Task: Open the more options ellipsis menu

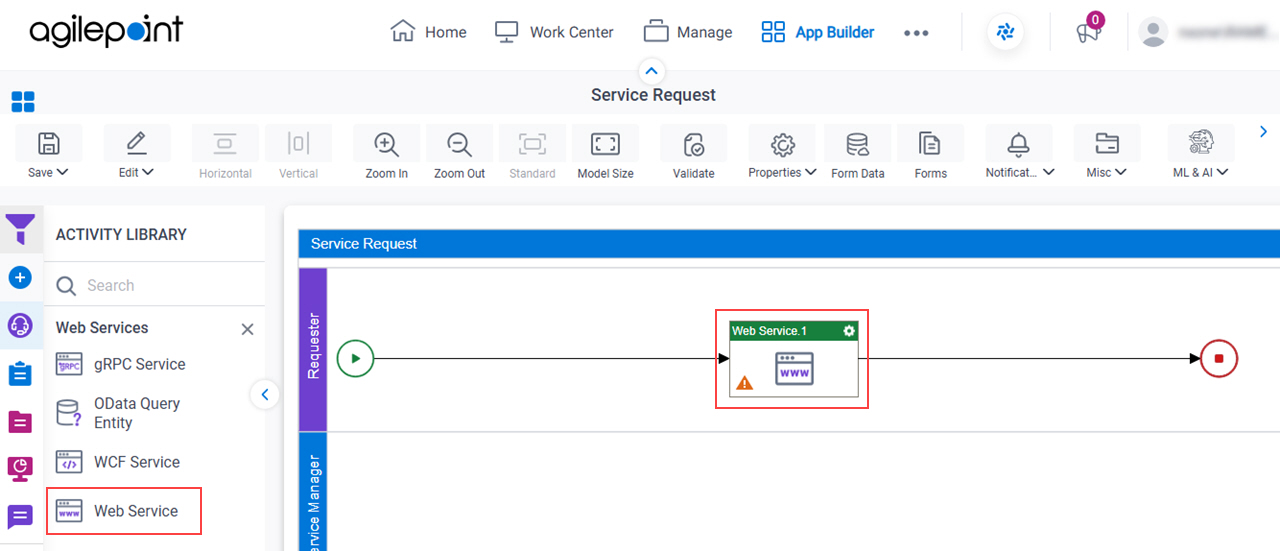Action: [x=916, y=33]
